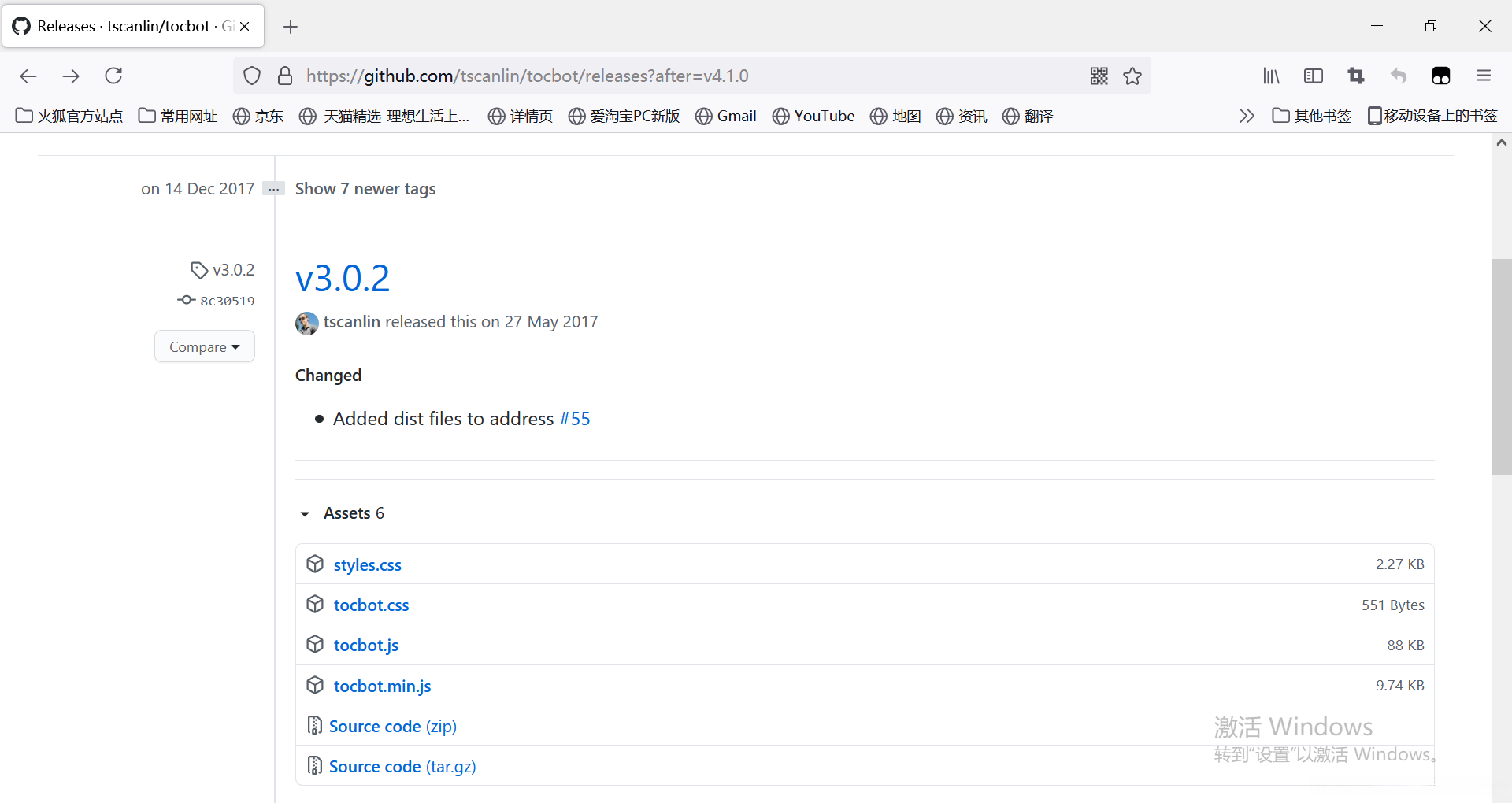Click the 9.74 KB file size text
The image size is (1512, 803).
tap(1400, 686)
